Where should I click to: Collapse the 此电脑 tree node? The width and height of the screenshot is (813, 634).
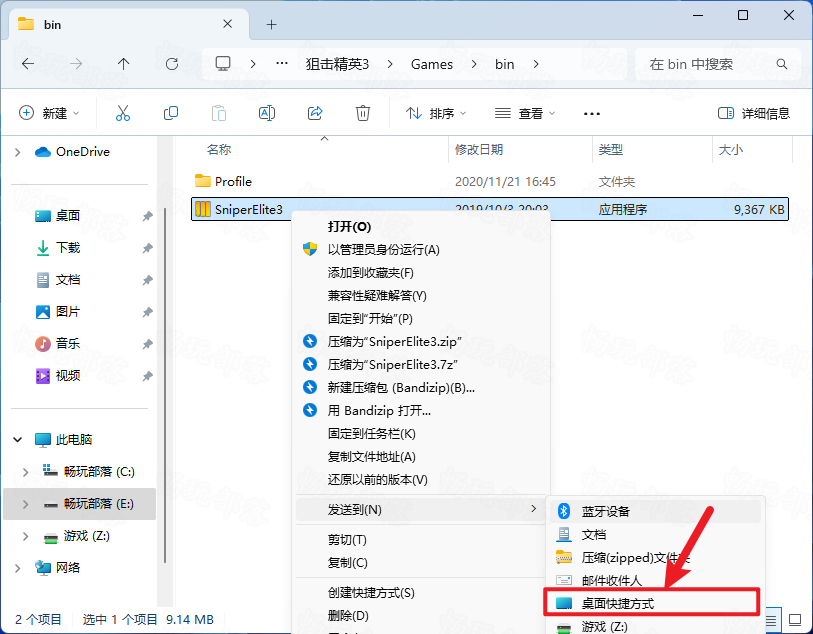18,440
